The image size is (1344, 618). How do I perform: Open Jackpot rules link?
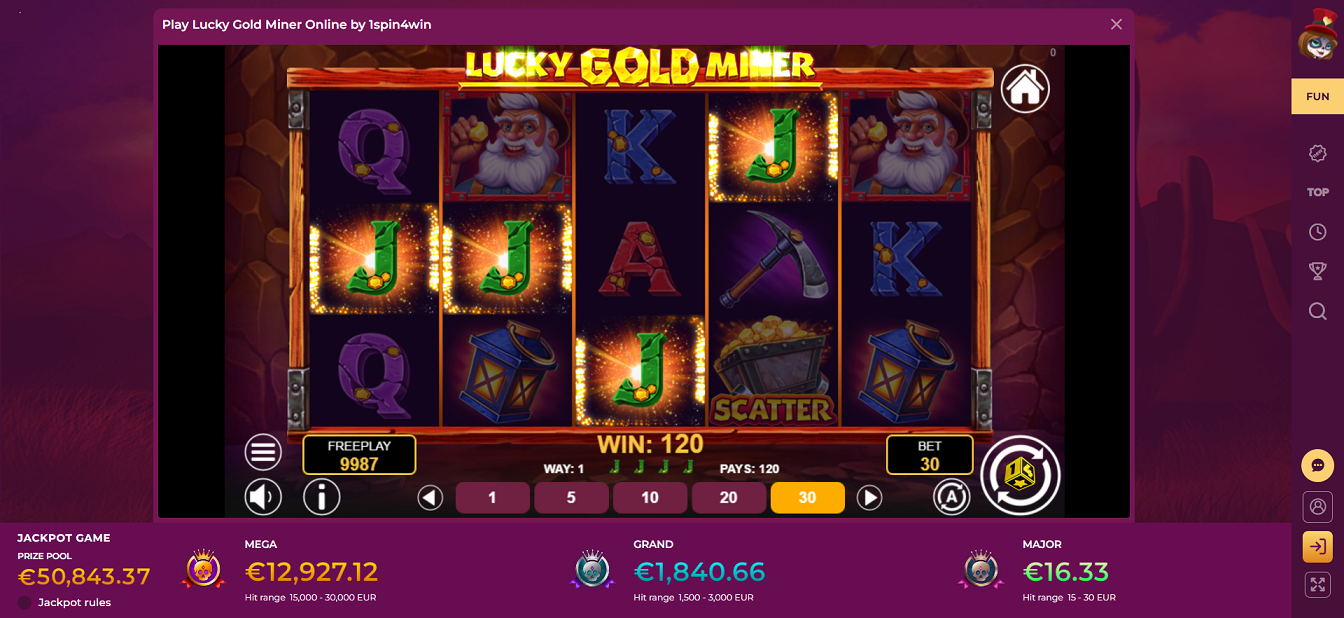(x=74, y=602)
